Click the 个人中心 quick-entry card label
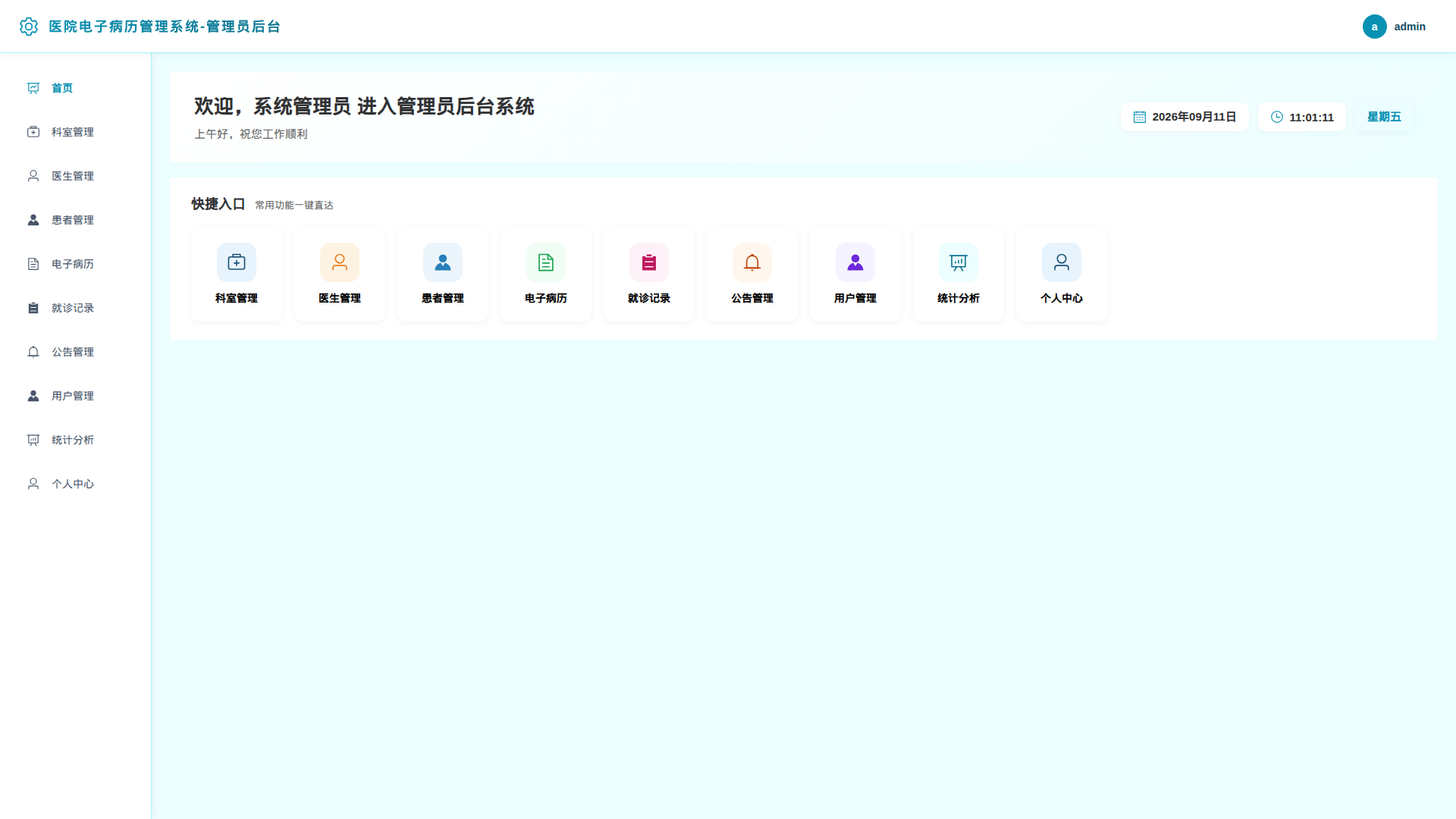 coord(1062,298)
